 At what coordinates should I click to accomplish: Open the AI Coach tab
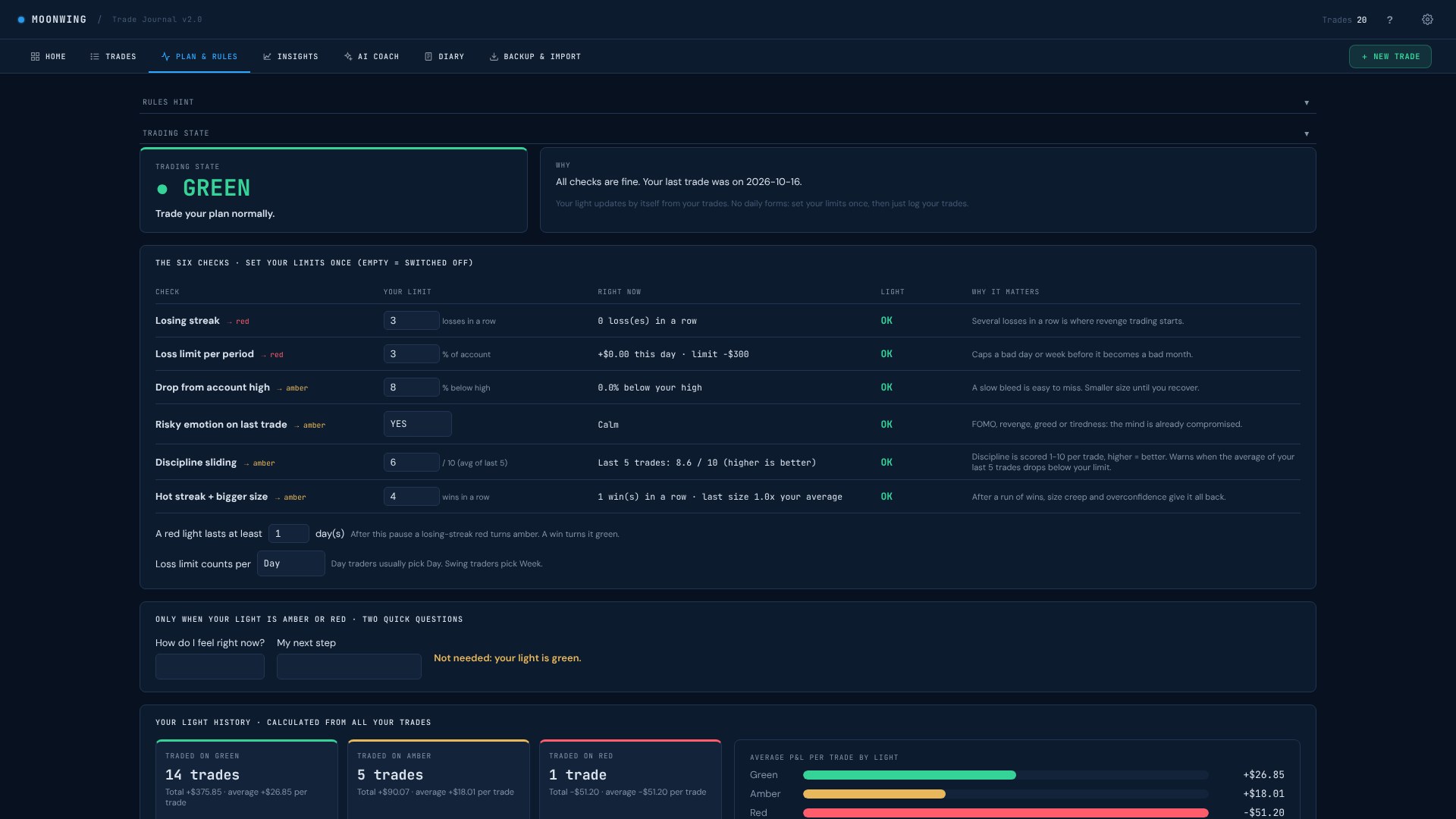click(x=372, y=57)
